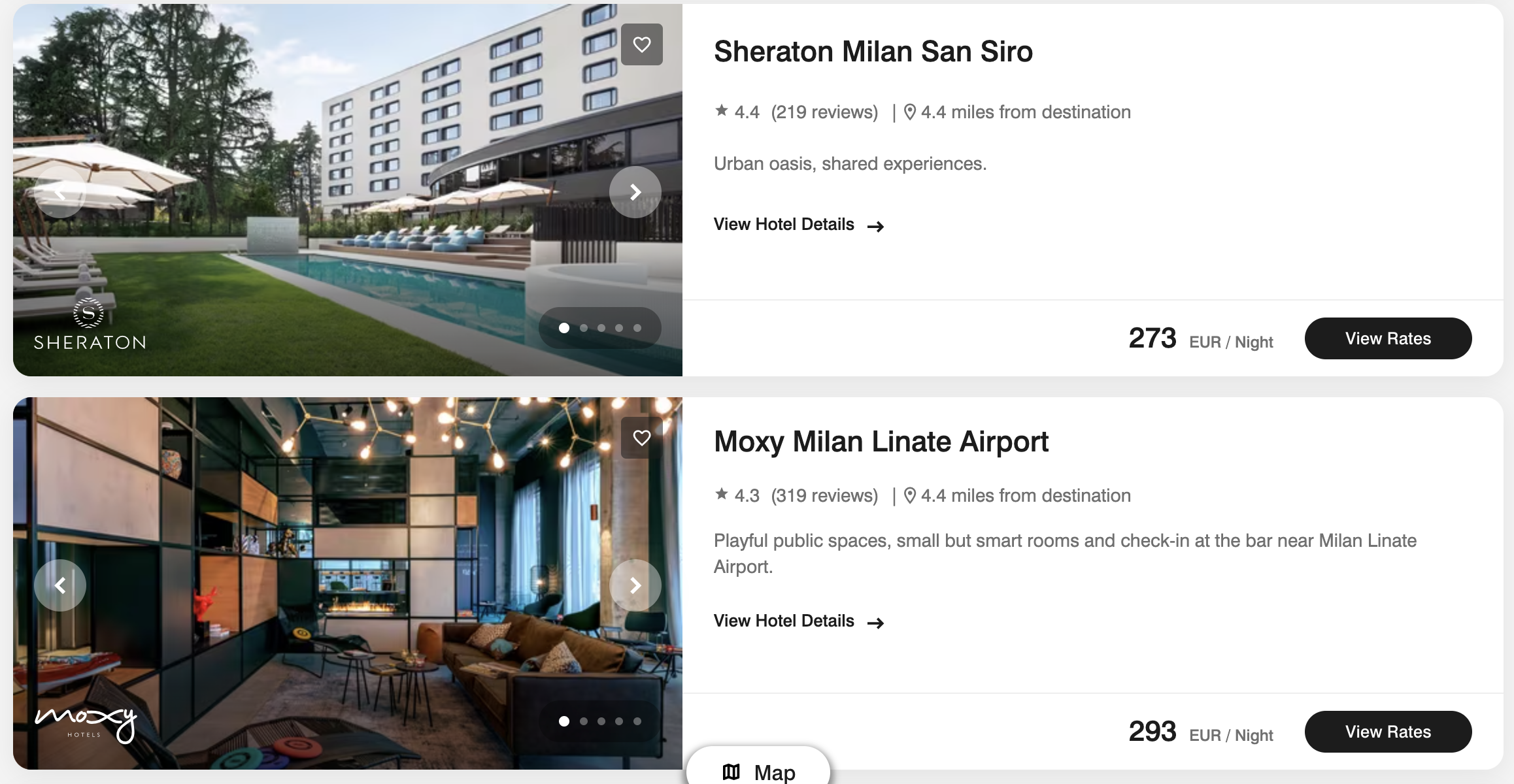
Task: Open Moxy reviews count (319 reviews)
Action: [824, 496]
